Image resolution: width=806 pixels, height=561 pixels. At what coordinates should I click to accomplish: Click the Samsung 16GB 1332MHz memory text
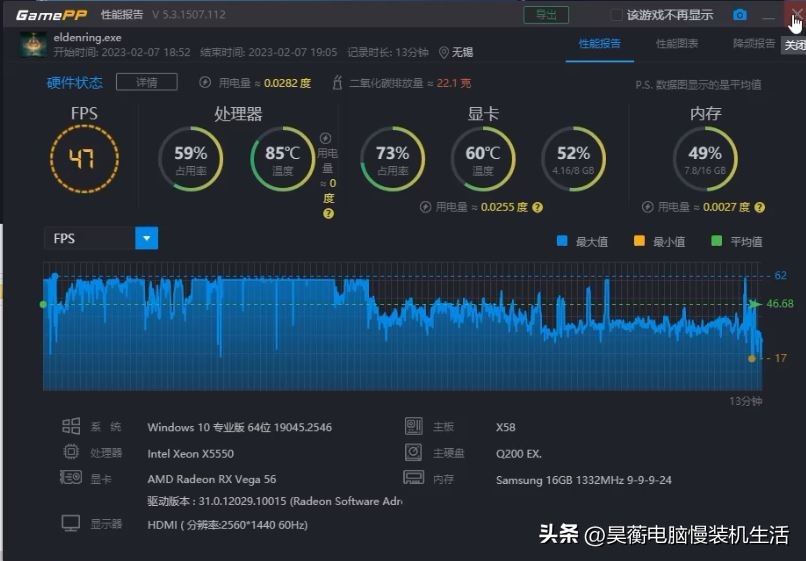coord(583,480)
